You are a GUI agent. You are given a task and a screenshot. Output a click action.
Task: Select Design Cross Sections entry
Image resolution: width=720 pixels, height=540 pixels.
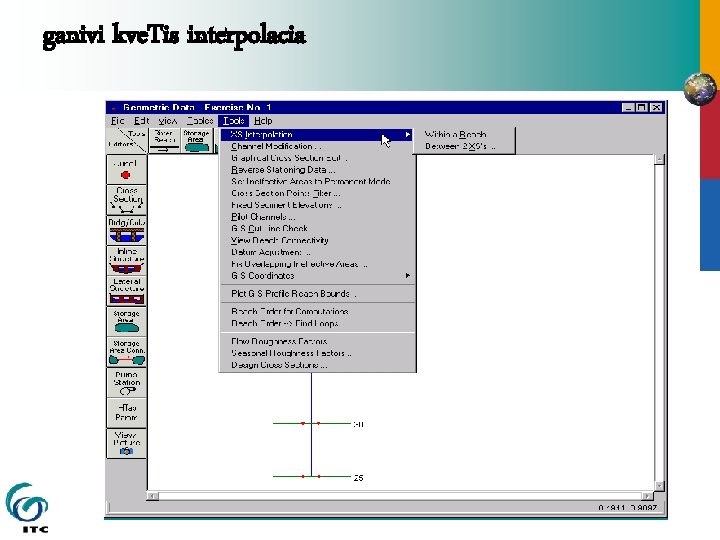[317, 365]
